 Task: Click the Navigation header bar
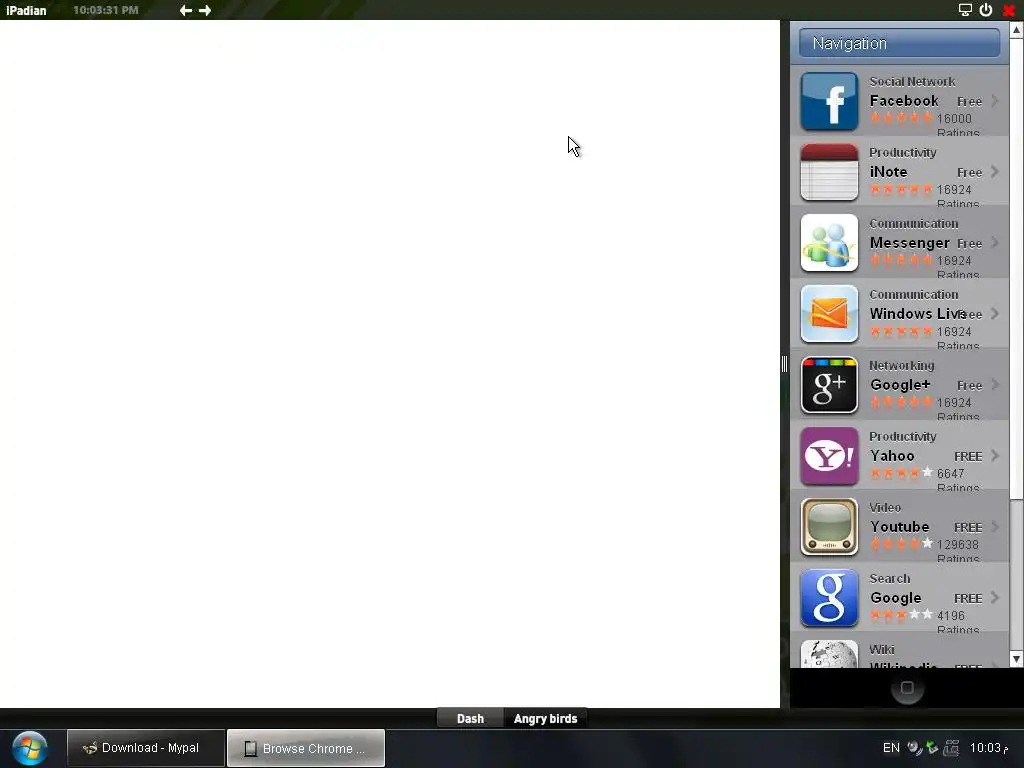coord(899,43)
